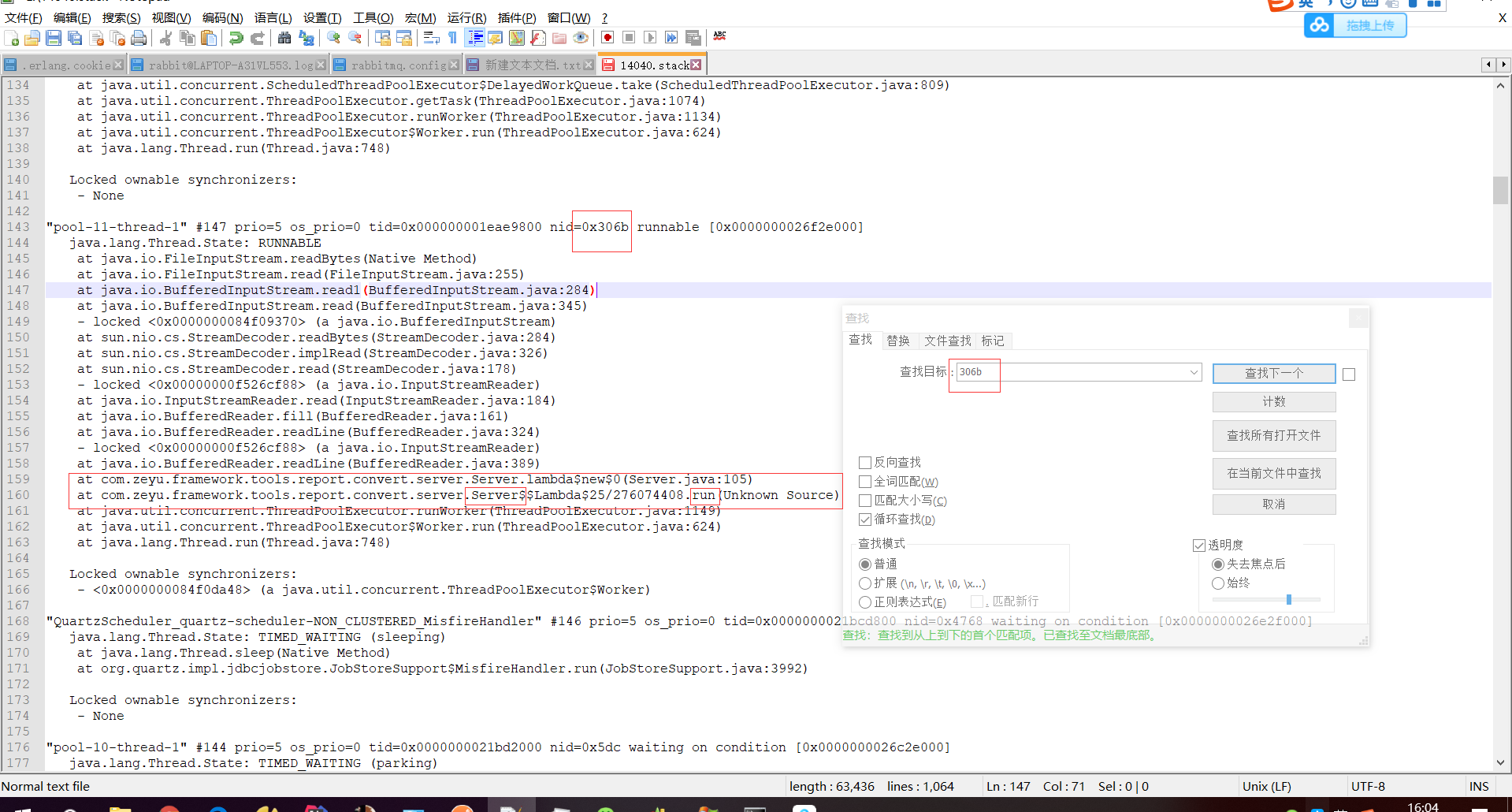Toggle file monitoring eye icon
Screen dimensions: 1512x812
point(581,38)
